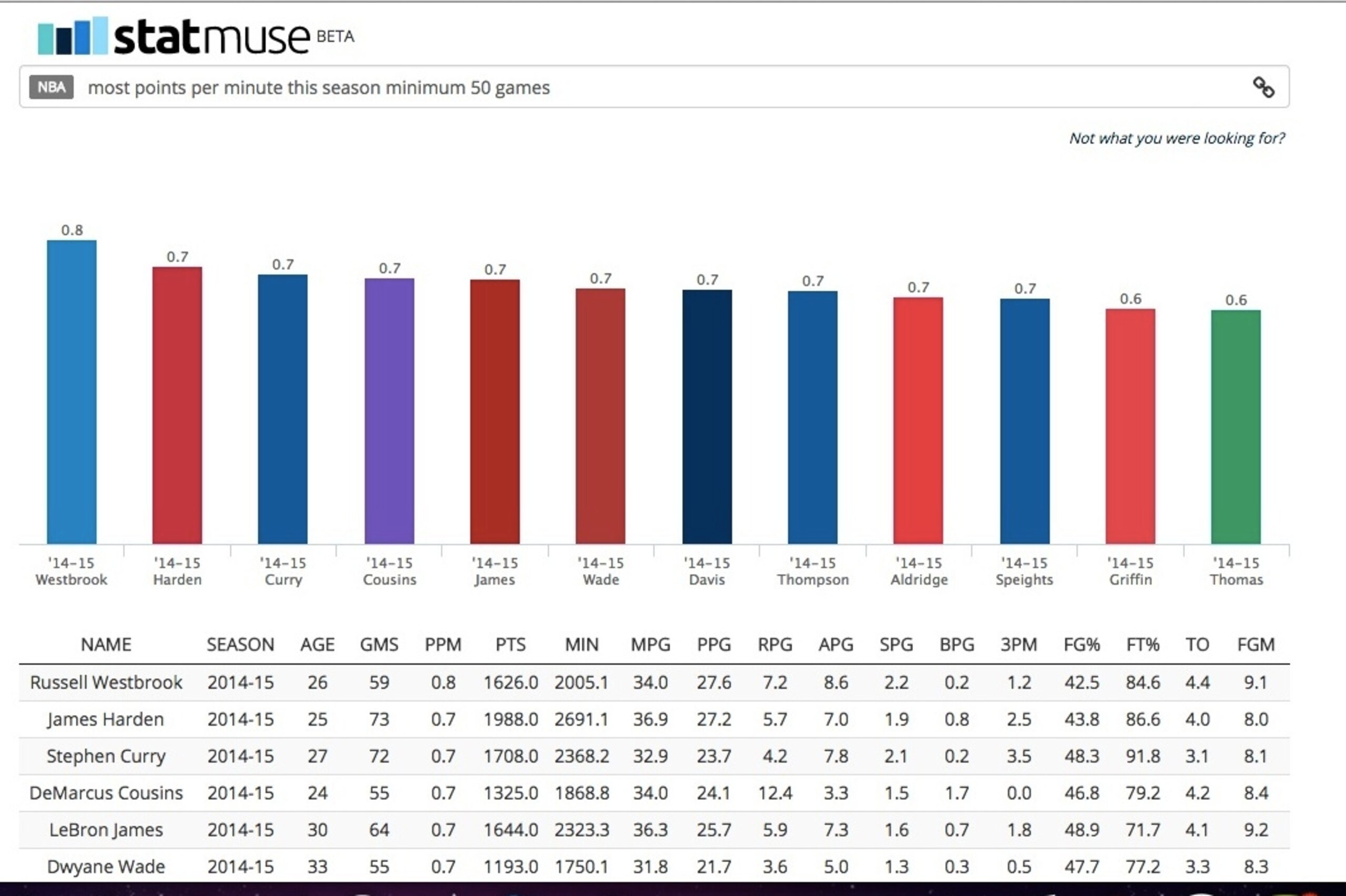Image resolution: width=1346 pixels, height=896 pixels.
Task: Click Curry's minutes value 2368.2
Action: [x=582, y=757]
